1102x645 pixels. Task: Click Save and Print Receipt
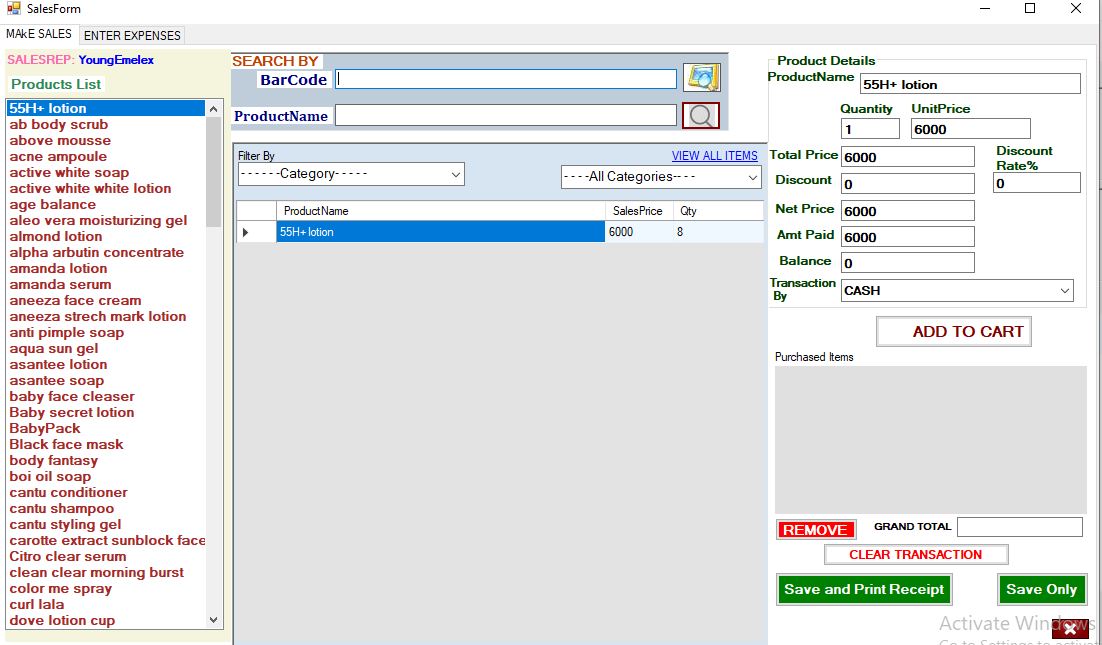[x=863, y=589]
